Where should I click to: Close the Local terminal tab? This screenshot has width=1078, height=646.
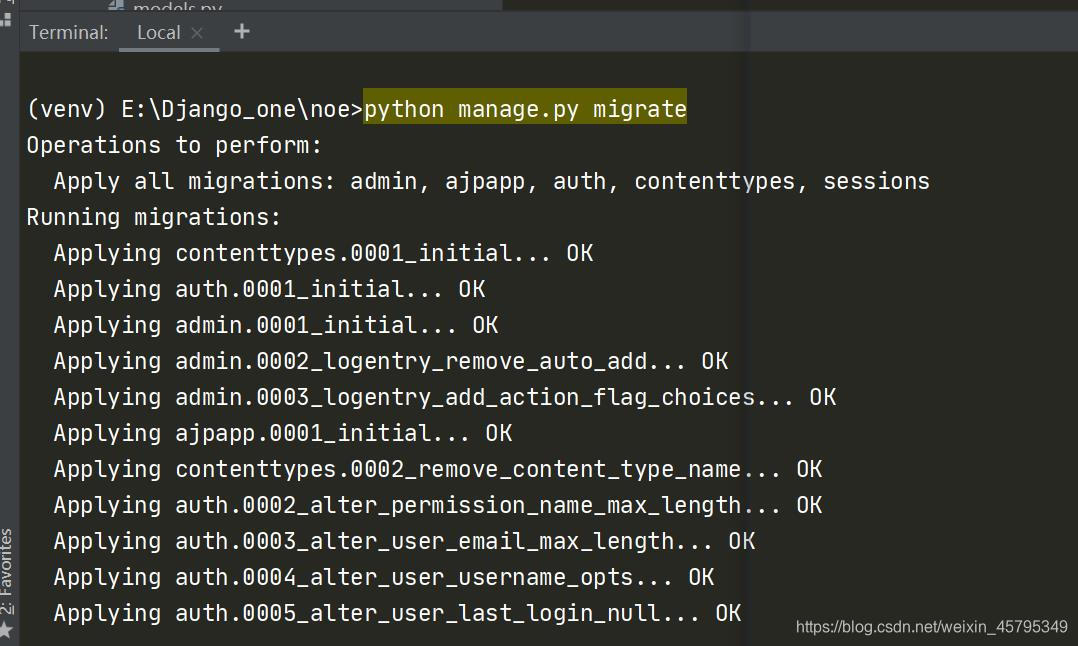coord(197,32)
